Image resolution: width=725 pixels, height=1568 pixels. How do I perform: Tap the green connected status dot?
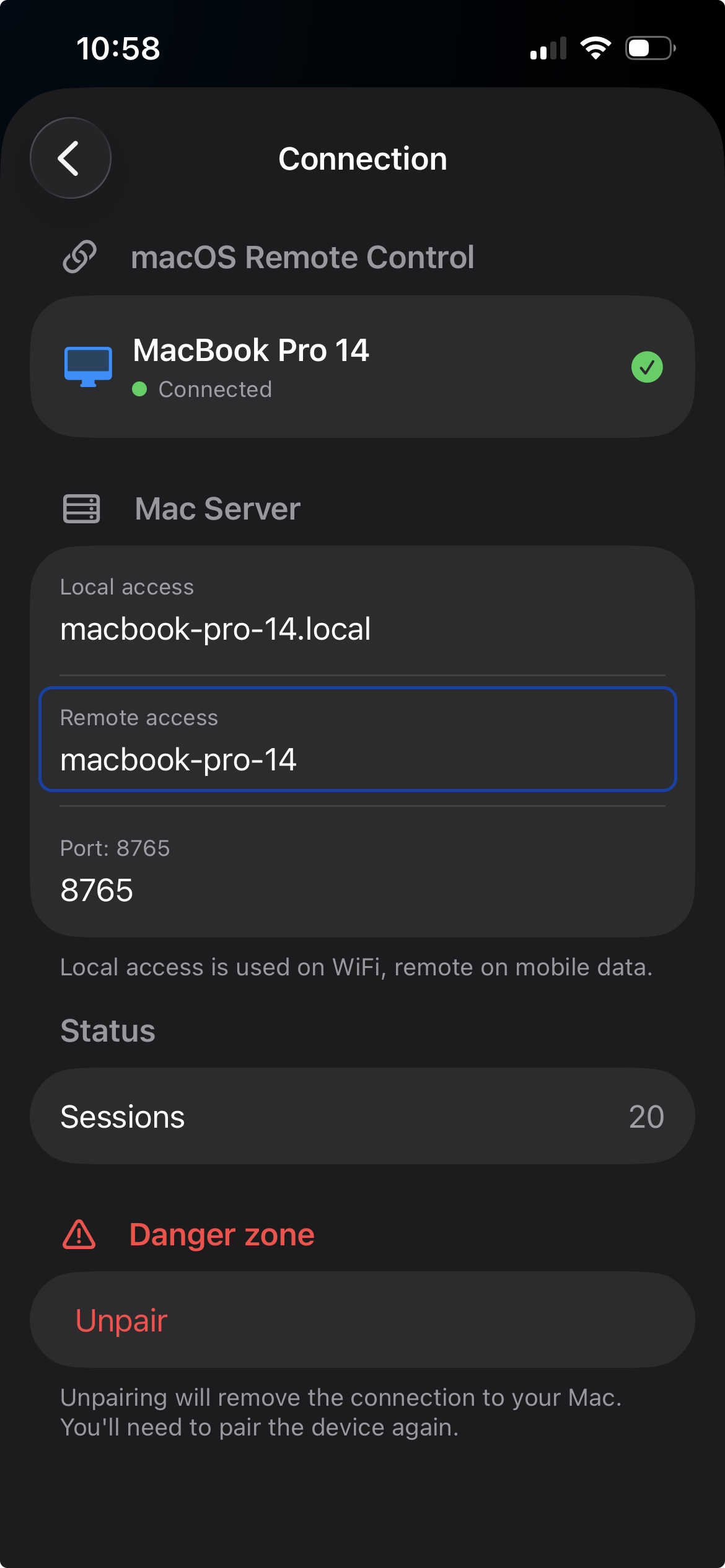tap(140, 390)
